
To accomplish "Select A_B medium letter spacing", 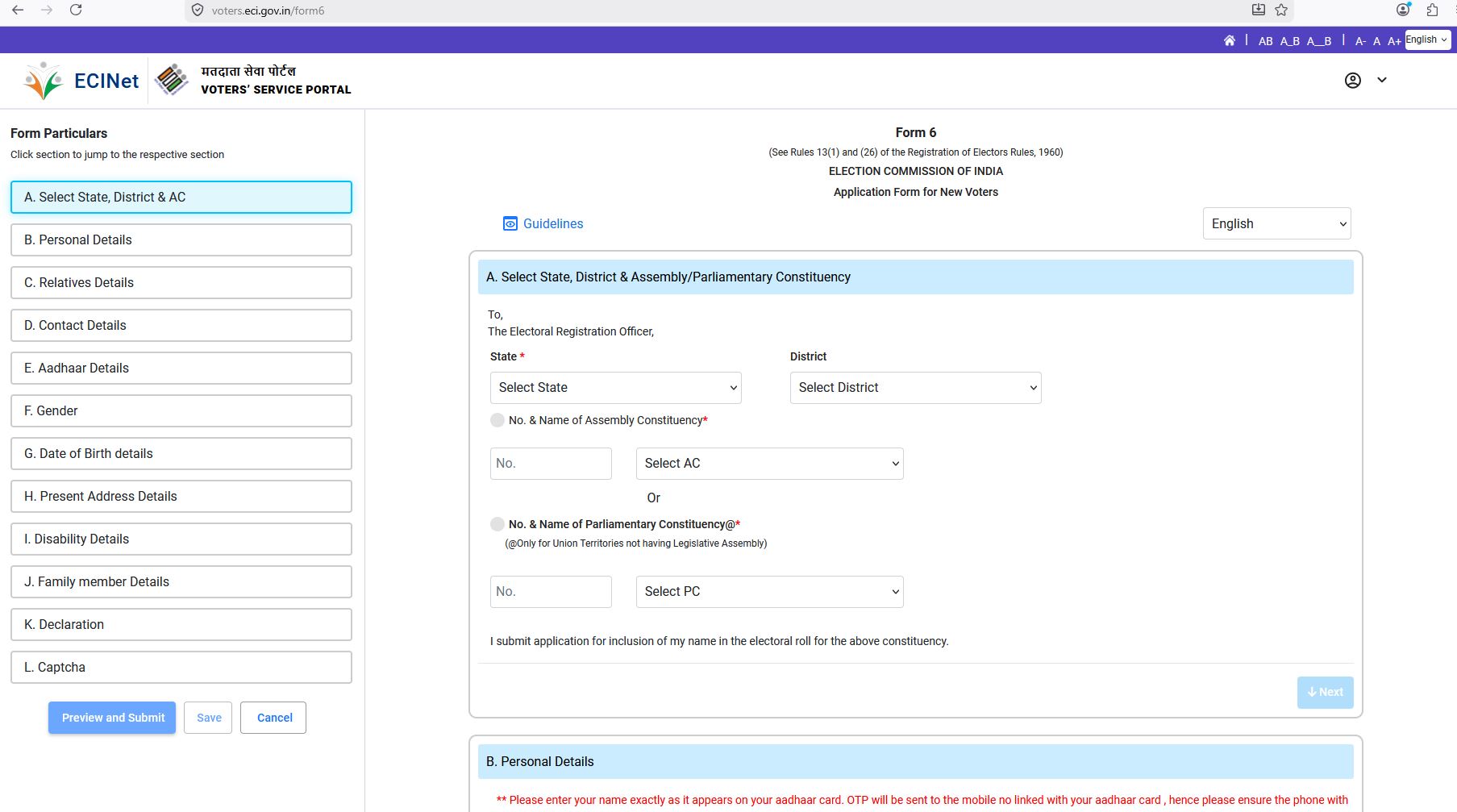I will (1290, 41).
